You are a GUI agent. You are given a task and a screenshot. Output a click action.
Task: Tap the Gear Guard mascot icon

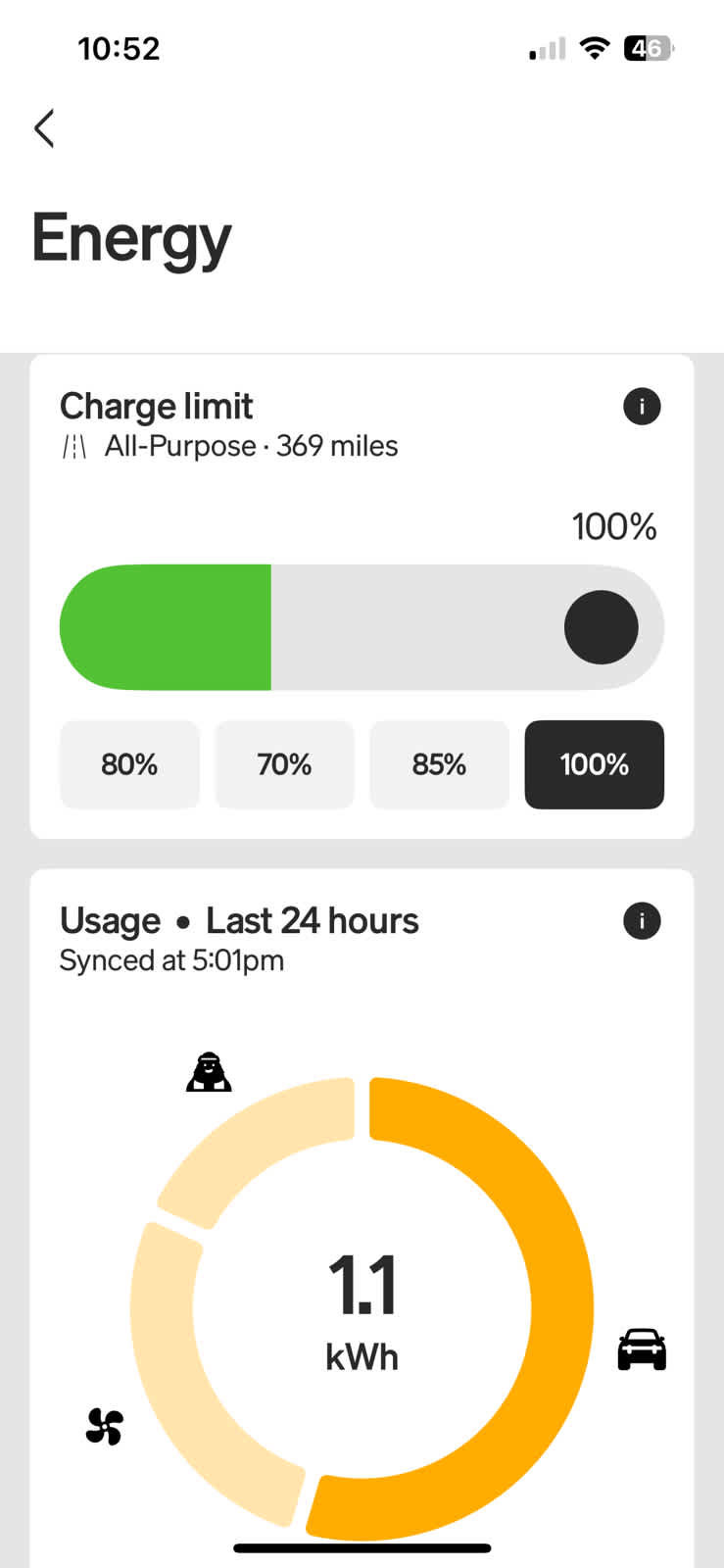pyautogui.click(x=209, y=1072)
